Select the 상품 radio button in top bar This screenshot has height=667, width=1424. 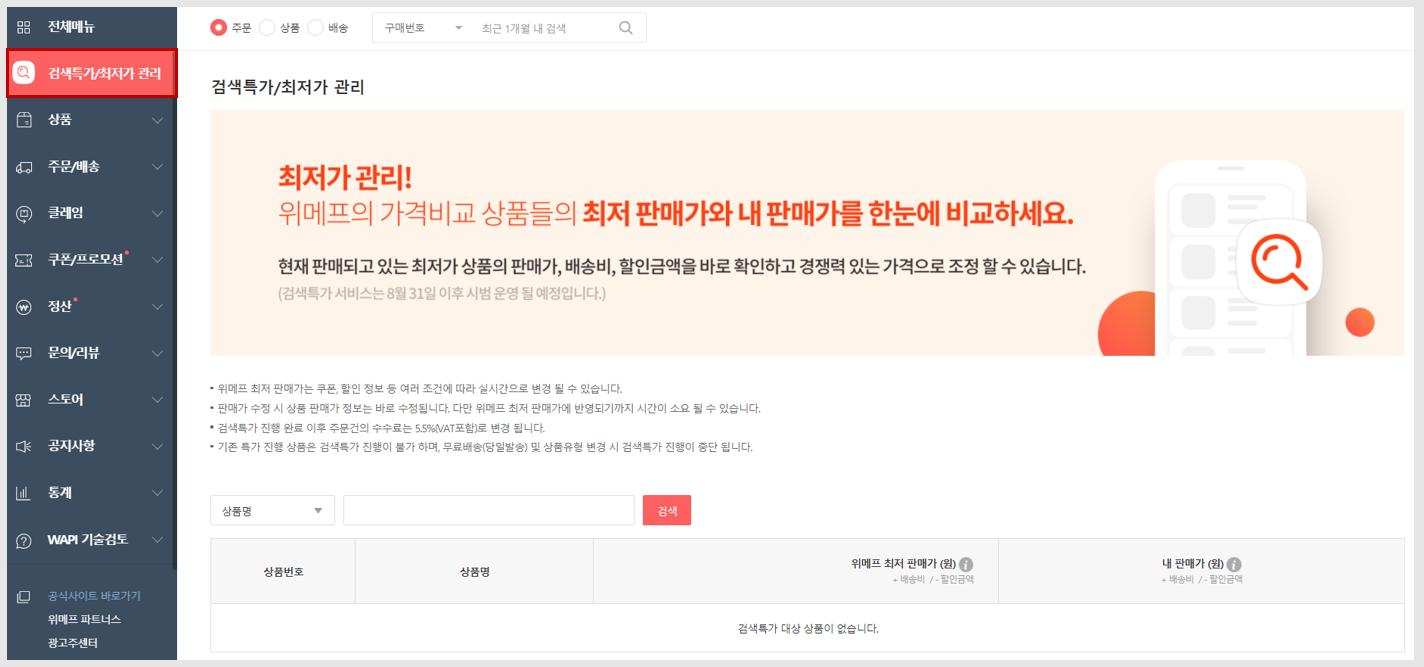pyautogui.click(x=267, y=28)
